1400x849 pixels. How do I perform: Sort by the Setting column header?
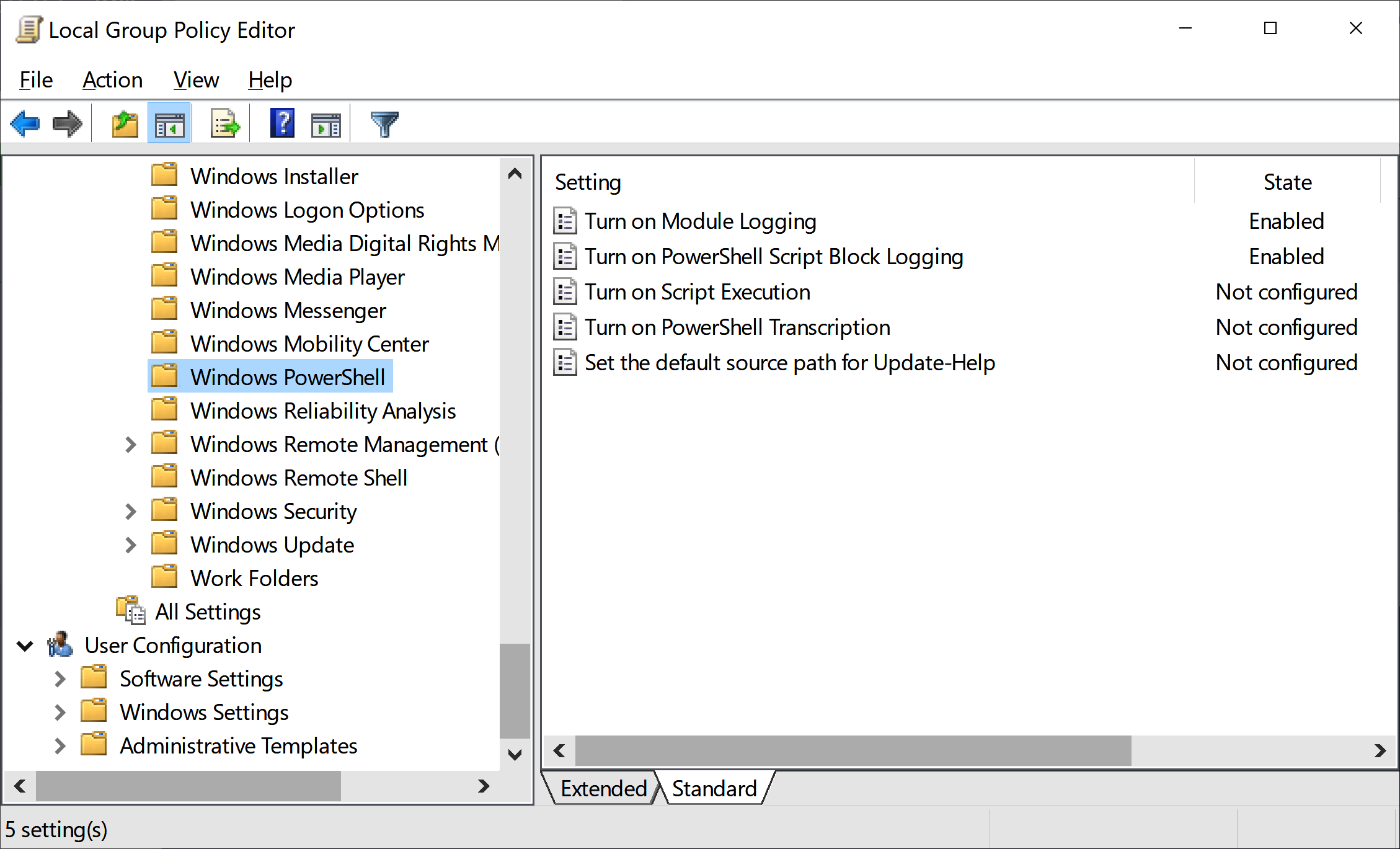(x=869, y=182)
